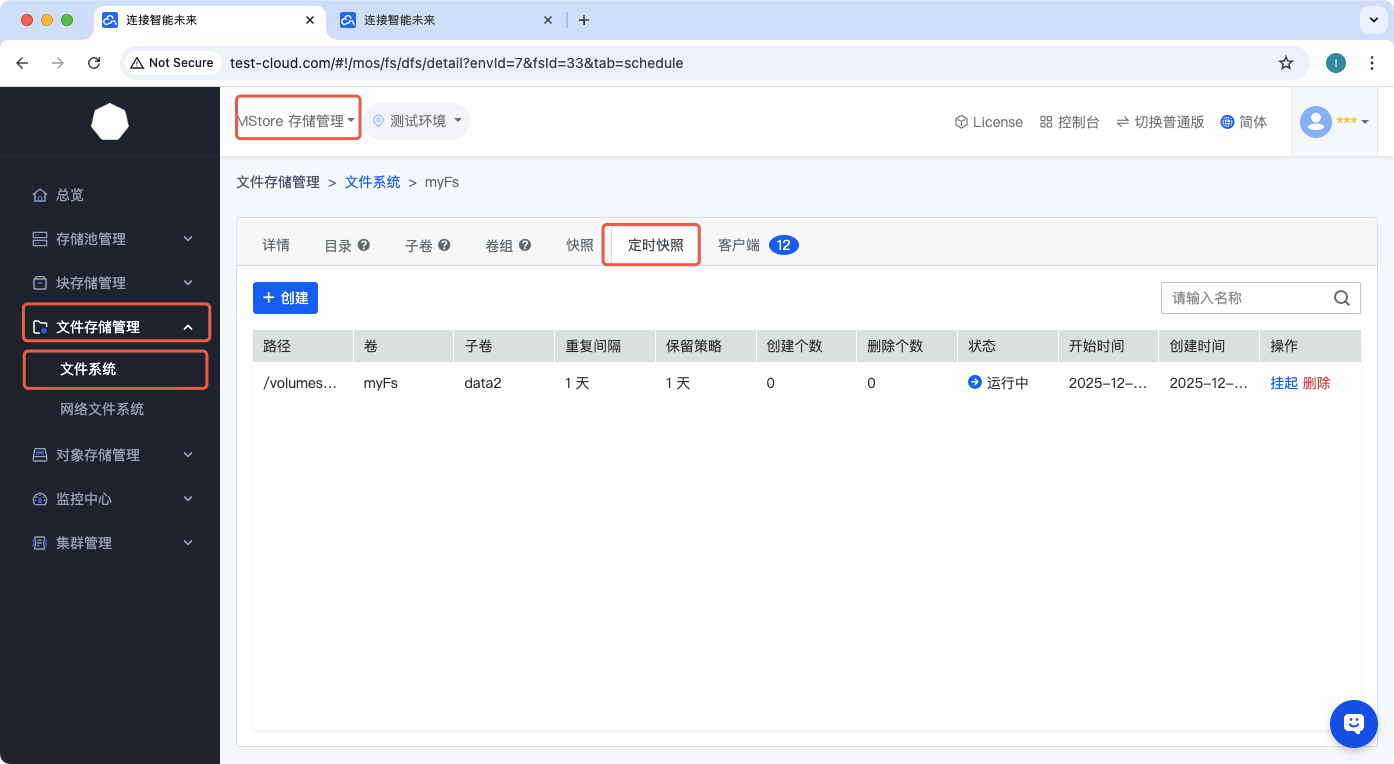Switch to the 快照 tab
Viewport: 1394px width, 764px height.
579,245
